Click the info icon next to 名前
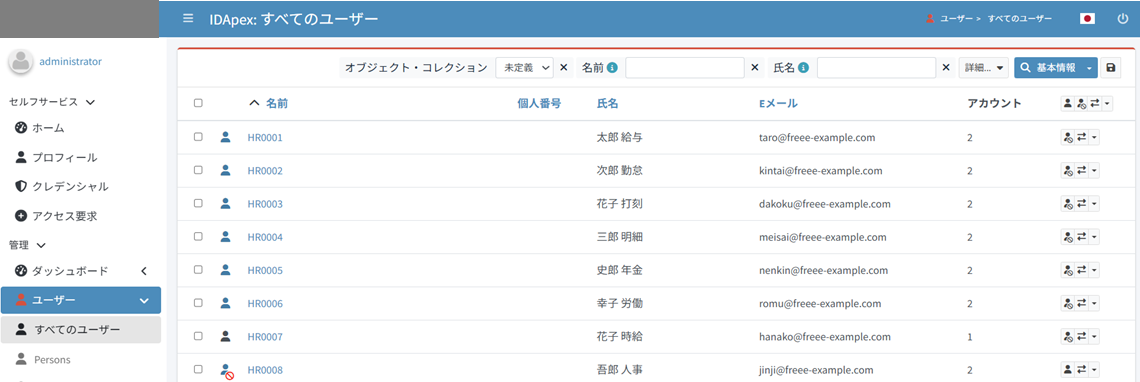 tap(612, 68)
